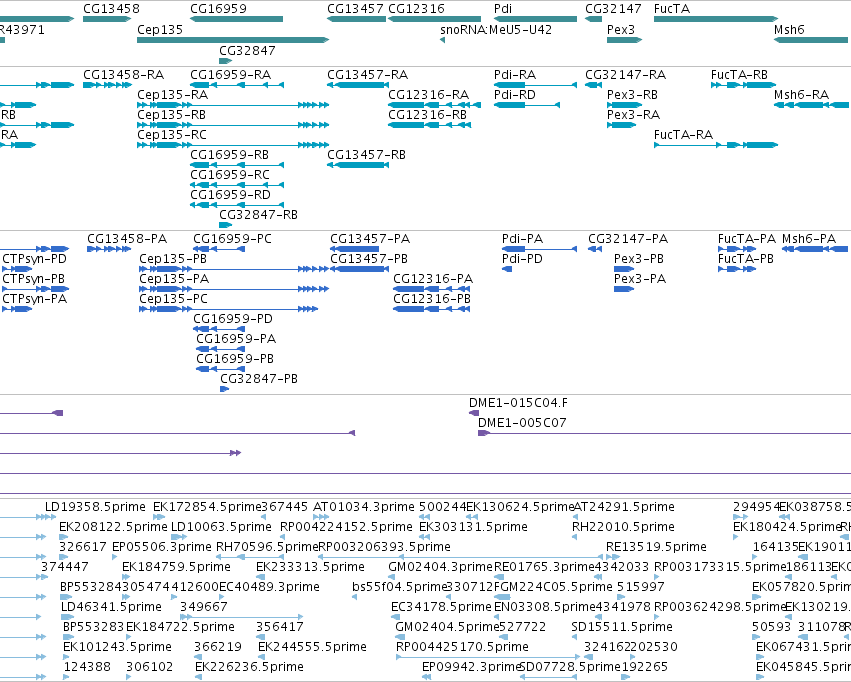Screen dimensions: 851x682
Task: Select the "CG13457-PA" protein label
Action: [x=370, y=239]
